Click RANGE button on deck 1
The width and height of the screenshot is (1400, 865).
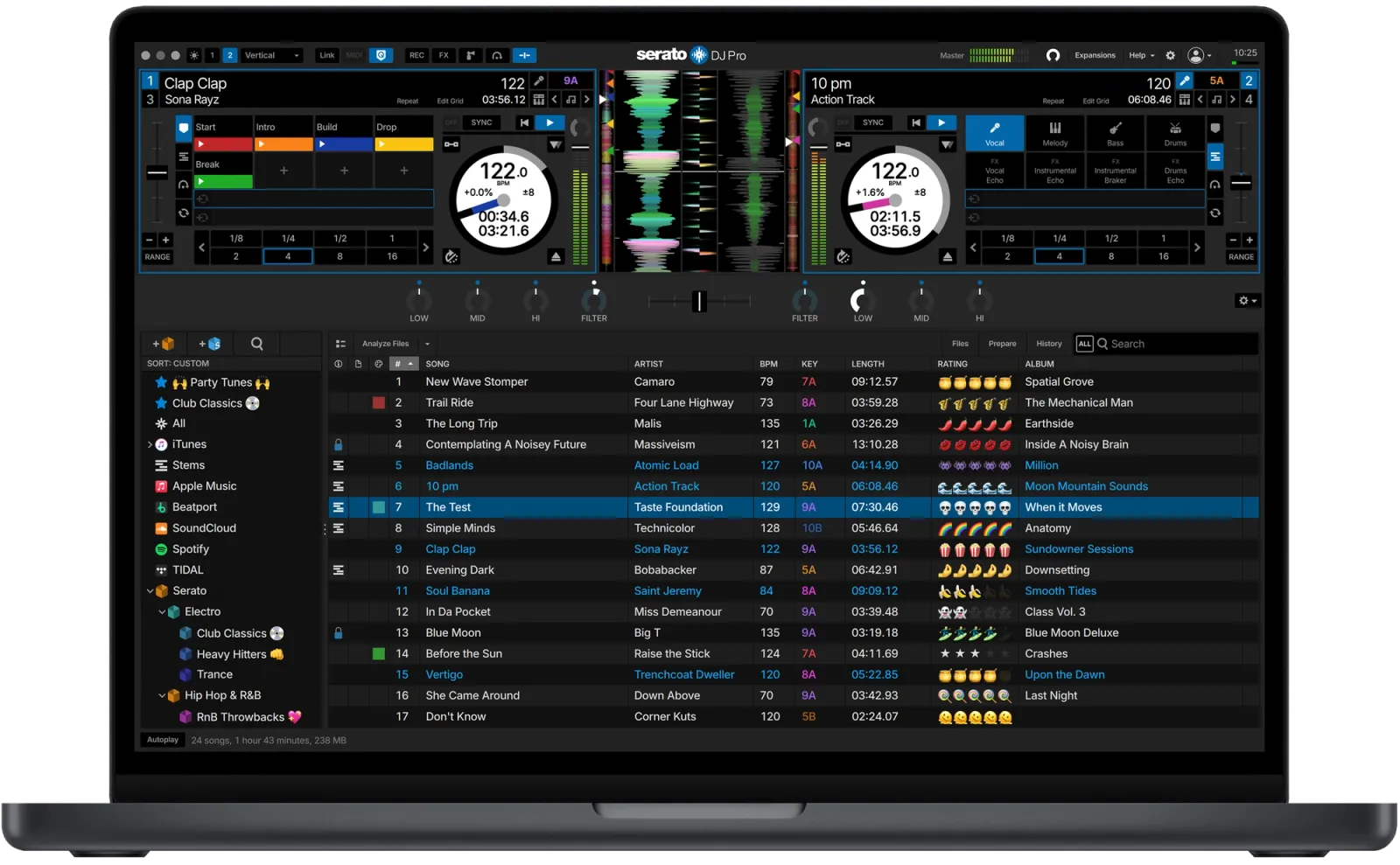click(157, 258)
